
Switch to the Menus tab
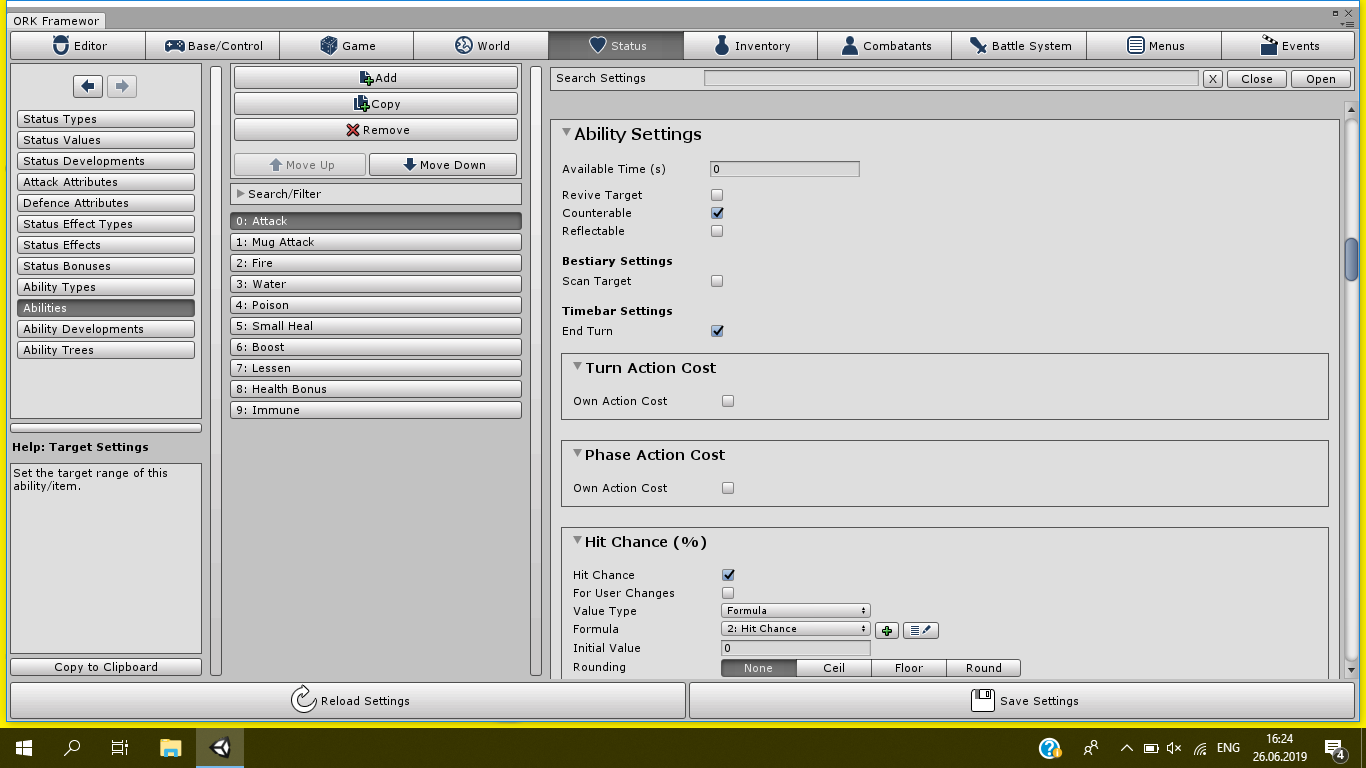[x=1154, y=46]
